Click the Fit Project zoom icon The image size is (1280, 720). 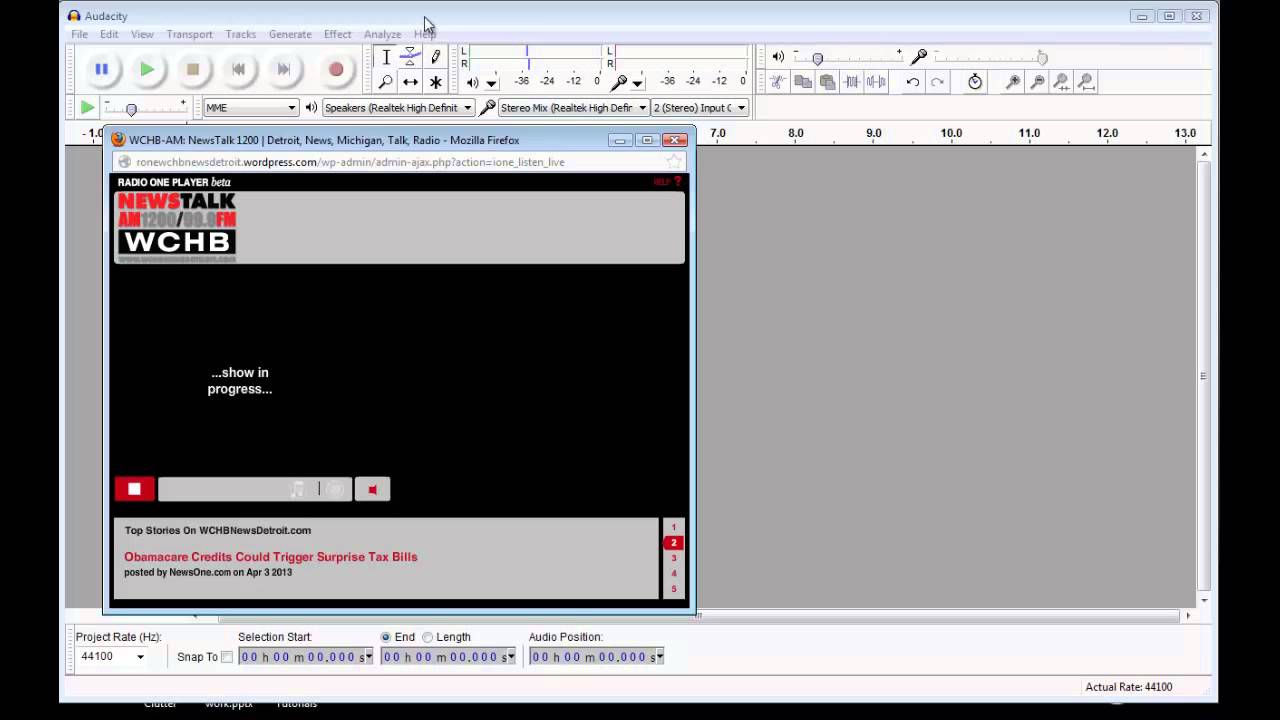[x=1086, y=82]
